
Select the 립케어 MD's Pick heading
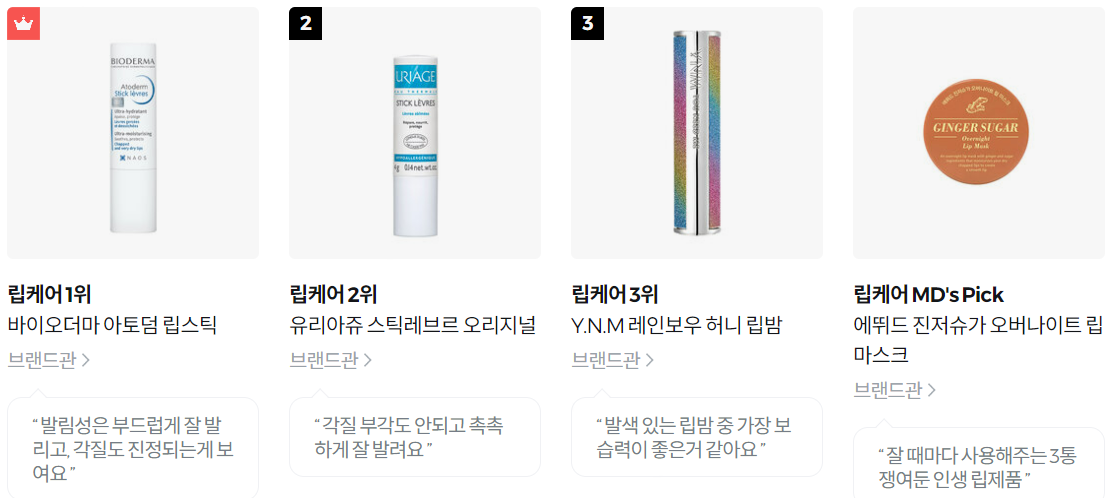[928, 294]
